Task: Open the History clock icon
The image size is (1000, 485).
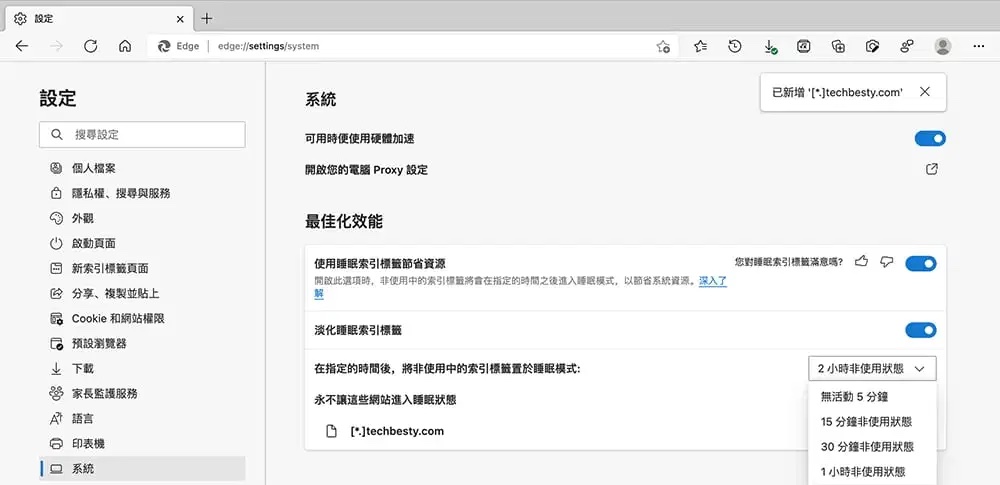Action: tap(735, 46)
